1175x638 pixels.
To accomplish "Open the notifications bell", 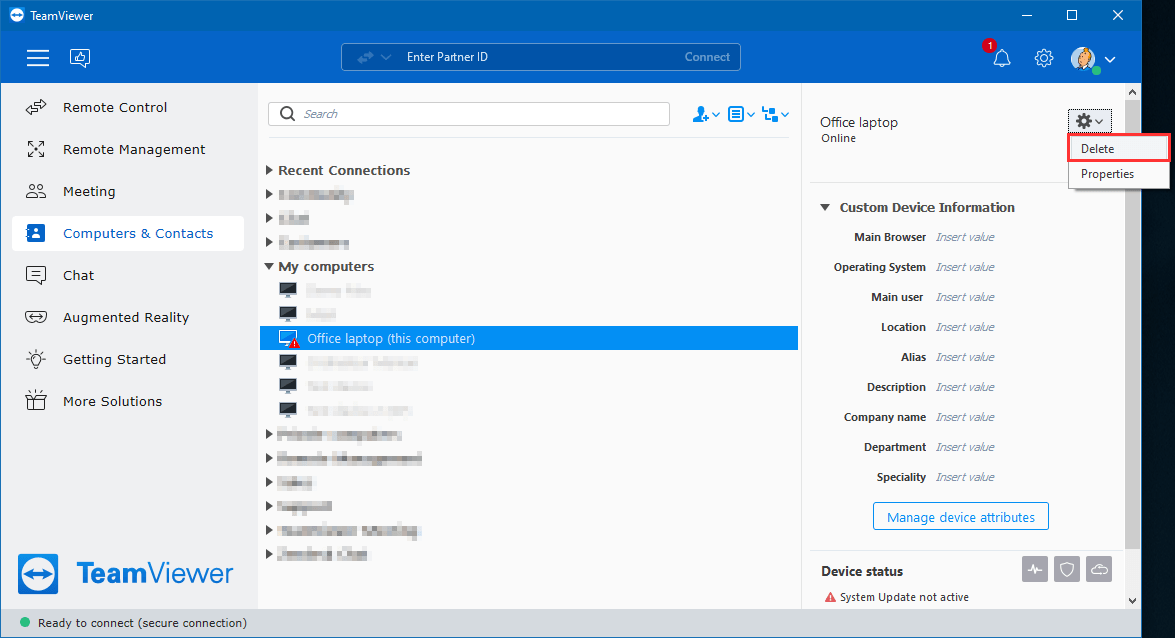I will [1001, 58].
